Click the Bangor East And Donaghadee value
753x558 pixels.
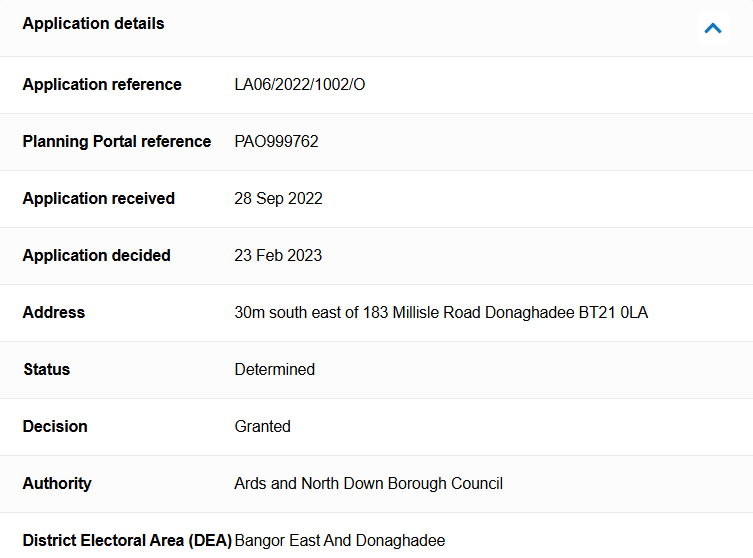point(340,541)
